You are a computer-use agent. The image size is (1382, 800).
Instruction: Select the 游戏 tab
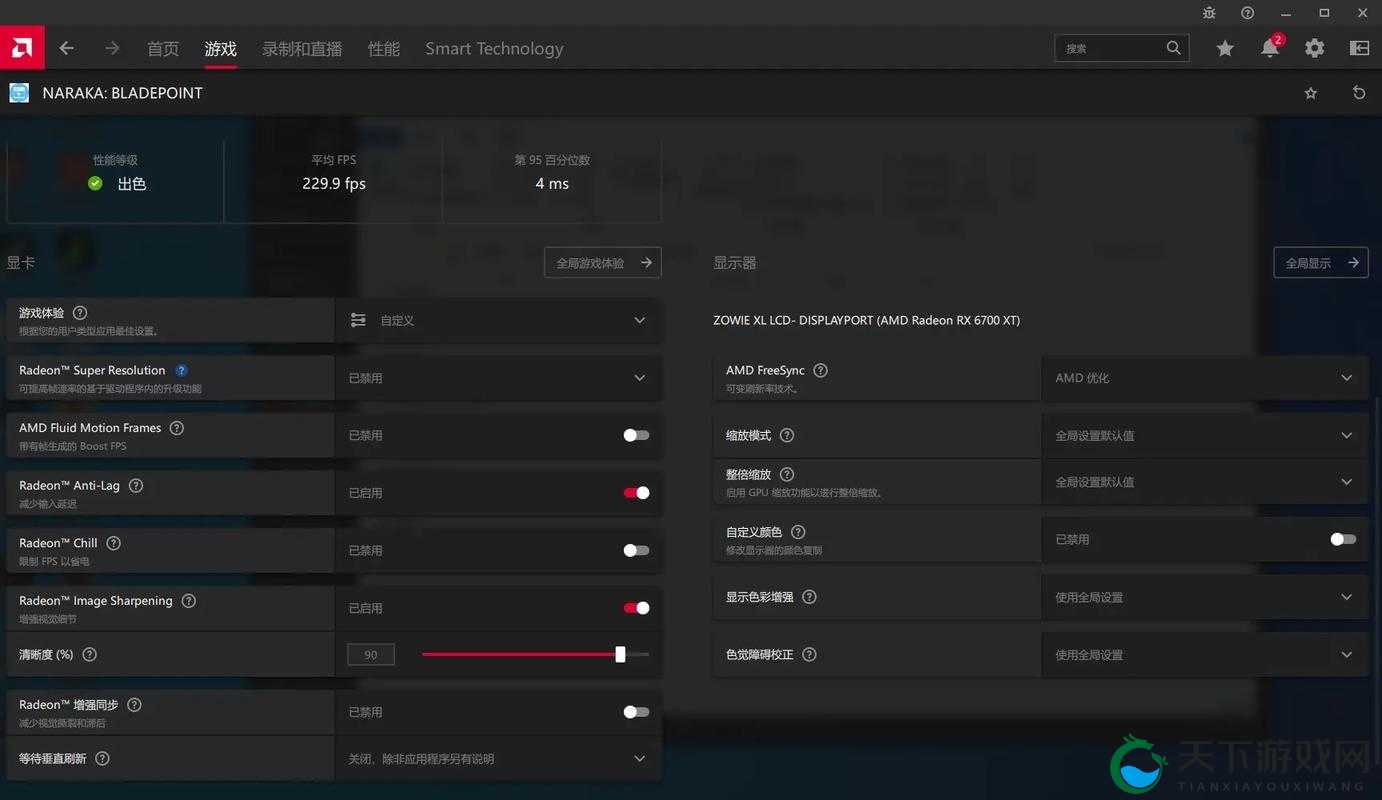point(220,49)
